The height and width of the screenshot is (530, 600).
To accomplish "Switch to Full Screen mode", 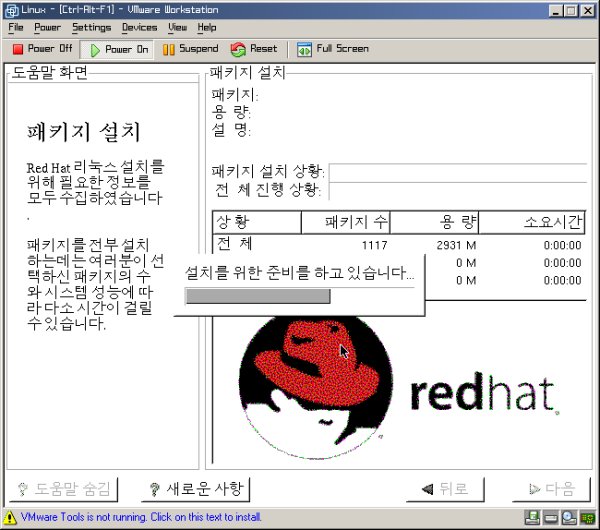I will click(333, 49).
